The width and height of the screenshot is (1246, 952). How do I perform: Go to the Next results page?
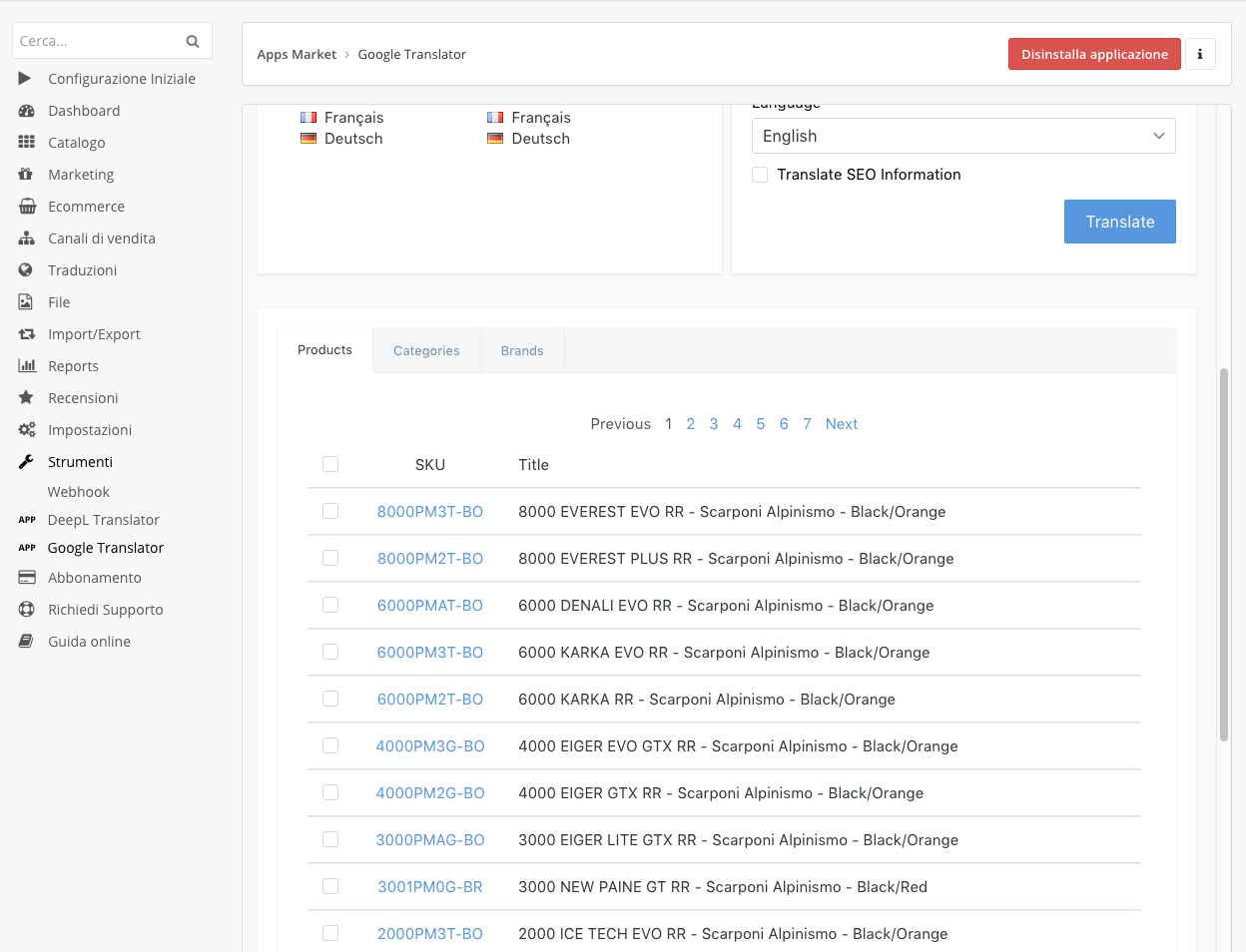pos(841,424)
